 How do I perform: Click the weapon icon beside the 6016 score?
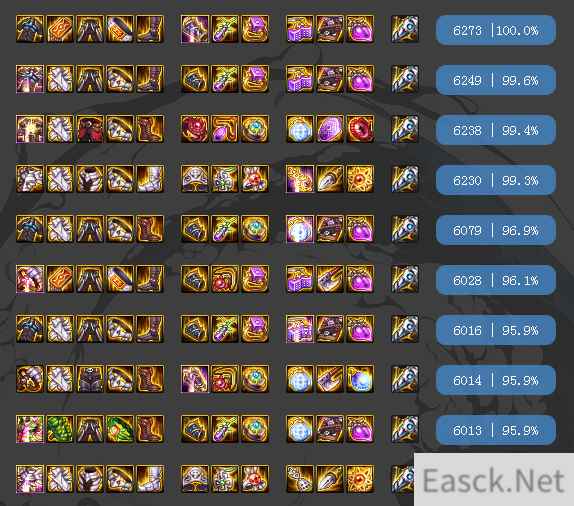point(405,329)
